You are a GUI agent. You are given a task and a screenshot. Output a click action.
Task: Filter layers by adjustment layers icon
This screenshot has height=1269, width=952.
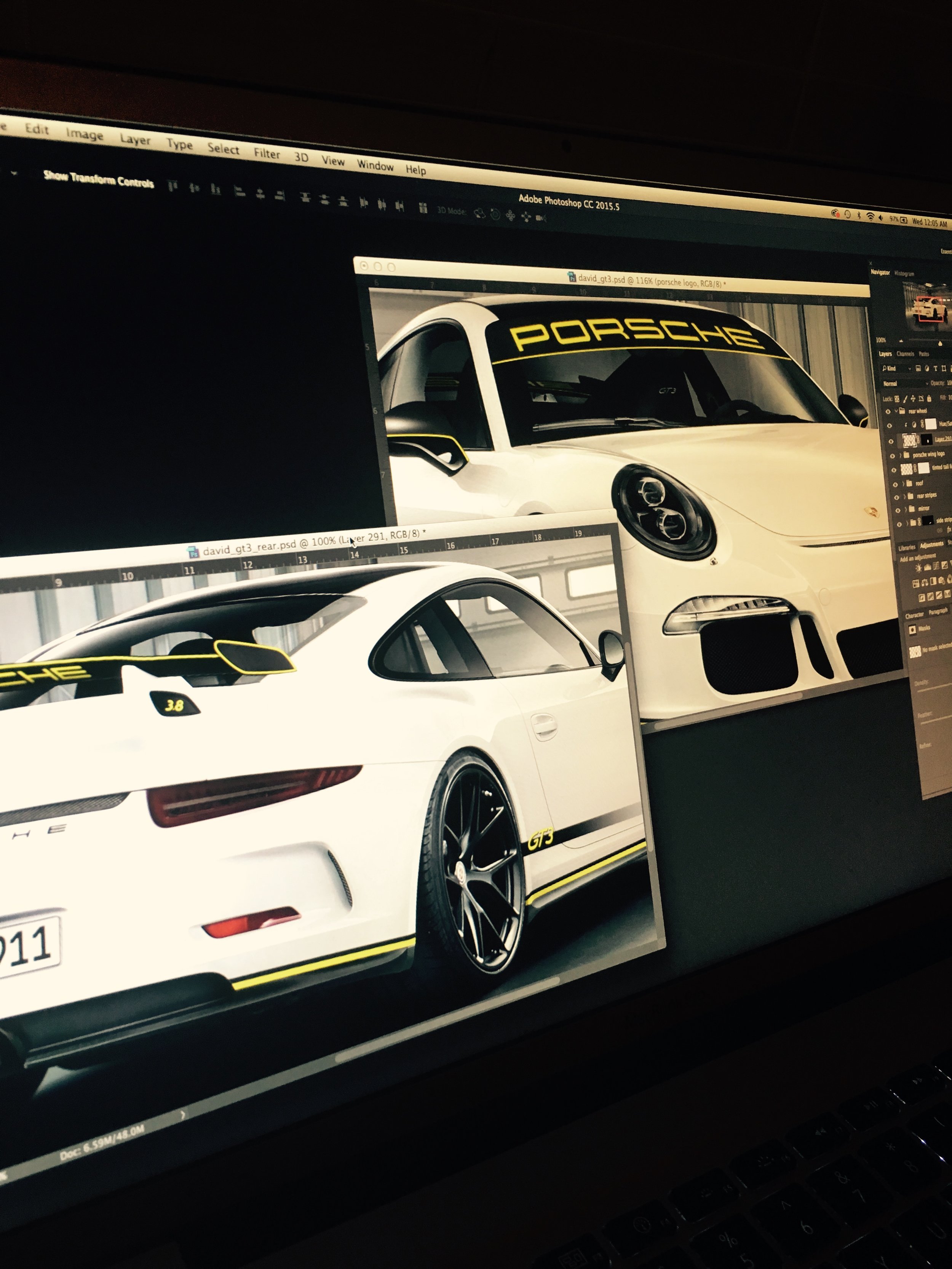[927, 368]
